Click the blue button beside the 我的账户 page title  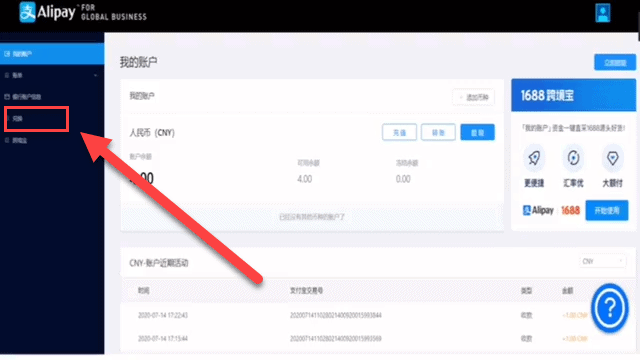[615, 62]
